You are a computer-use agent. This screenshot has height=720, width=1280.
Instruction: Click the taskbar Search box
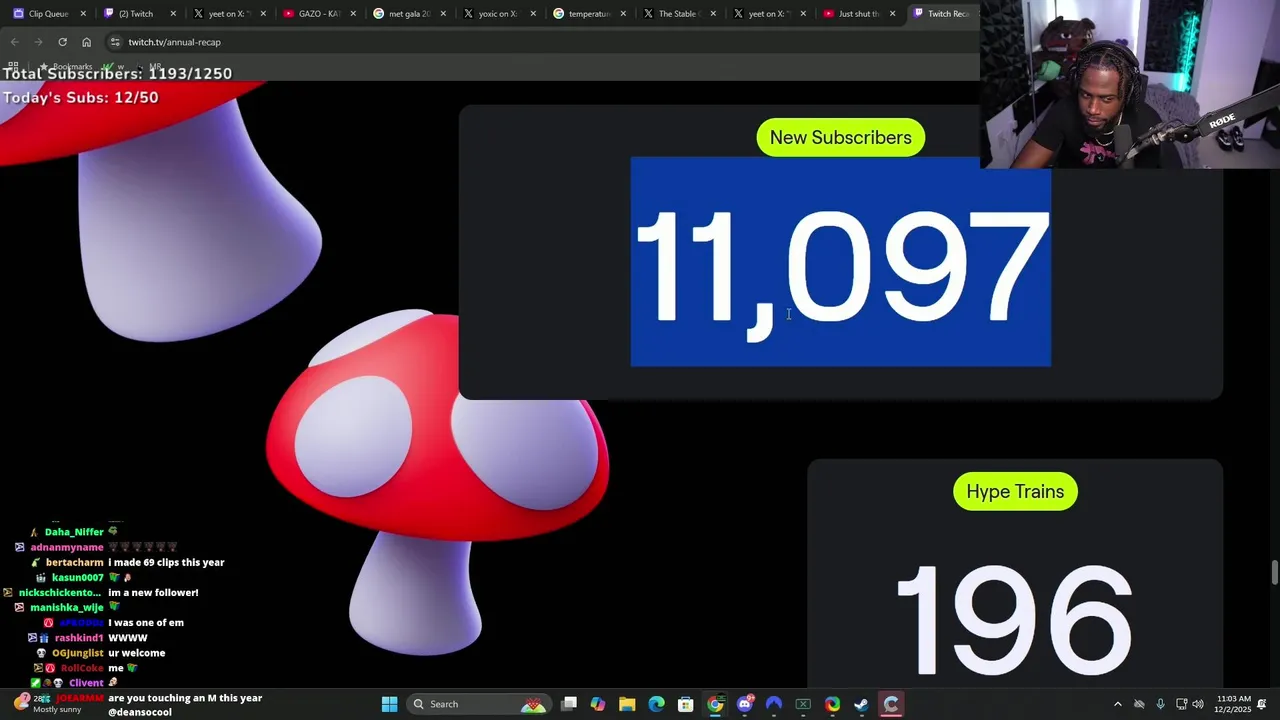[x=478, y=704]
